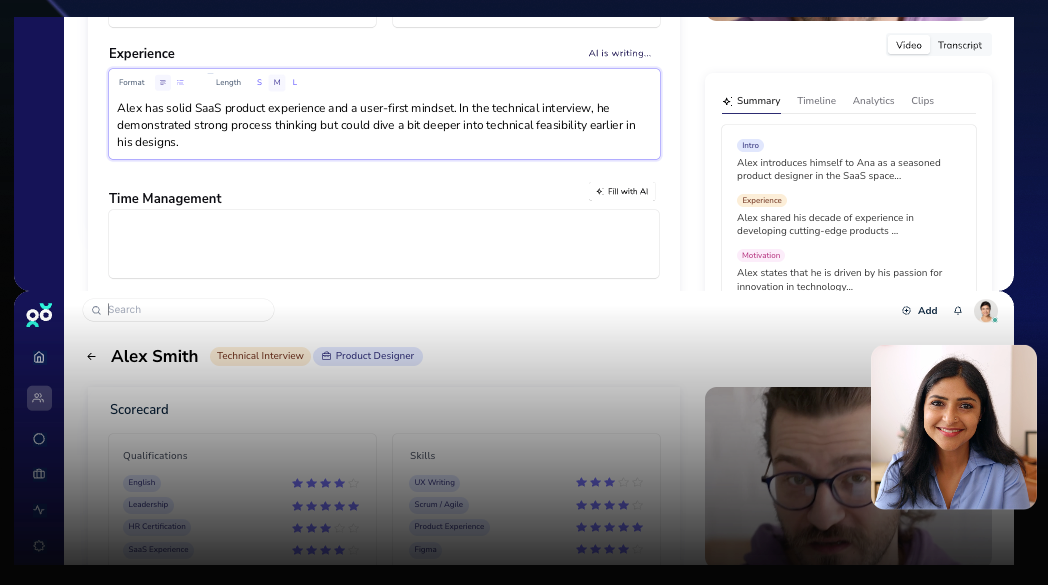Open the notifications bell icon
The height and width of the screenshot is (585, 1048).
pos(958,310)
